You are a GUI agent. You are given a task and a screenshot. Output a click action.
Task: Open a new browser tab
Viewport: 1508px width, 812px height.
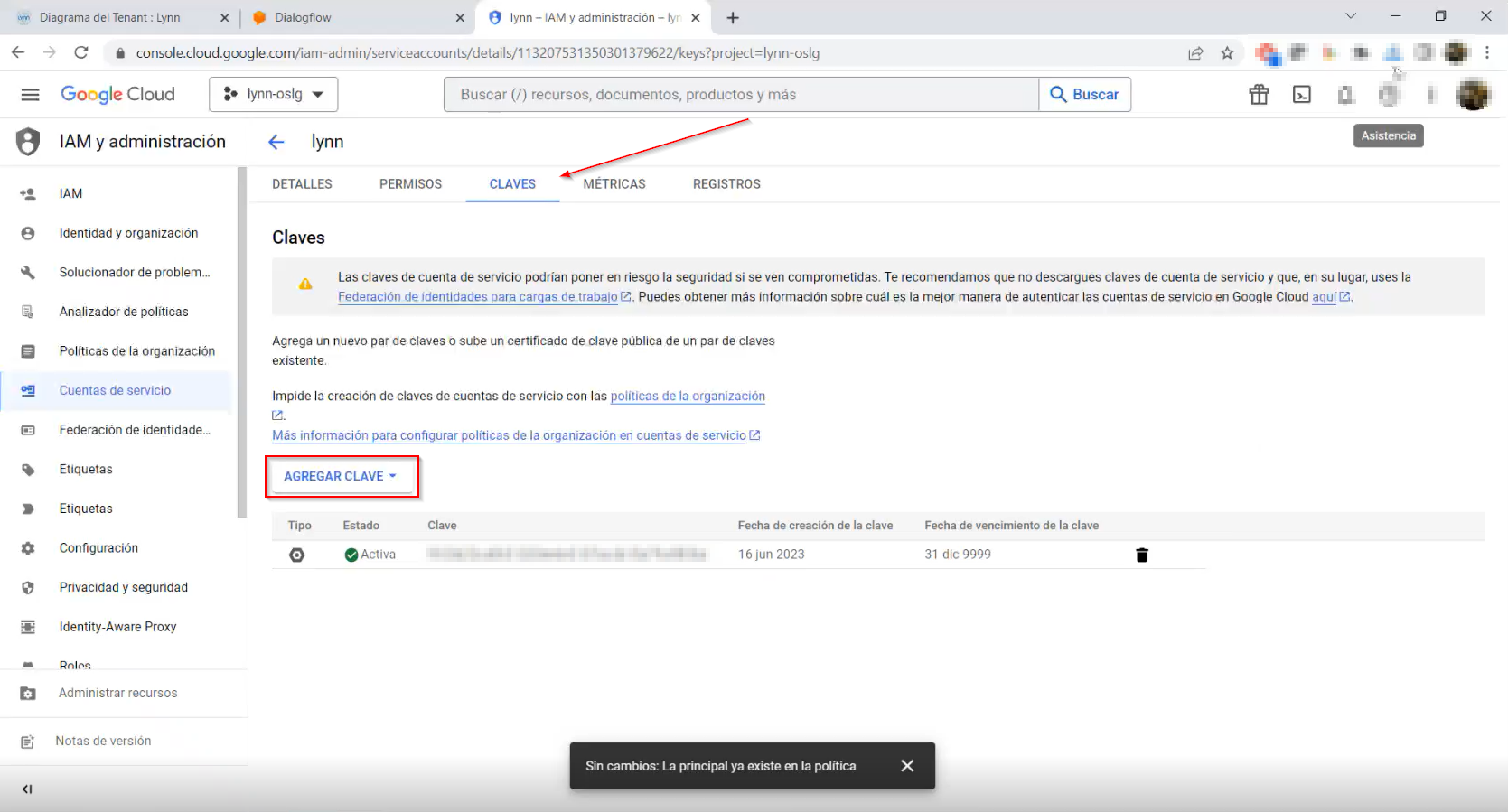(x=733, y=18)
